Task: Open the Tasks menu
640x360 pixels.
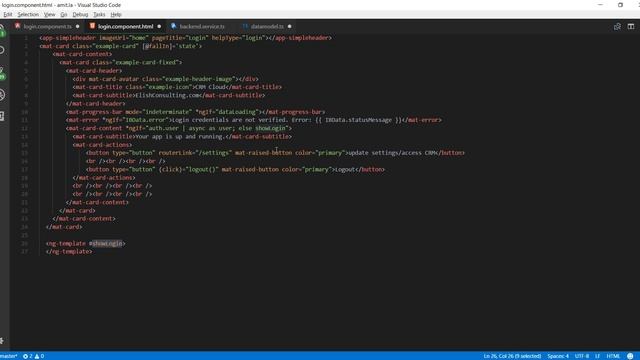Action: [x=99, y=14]
